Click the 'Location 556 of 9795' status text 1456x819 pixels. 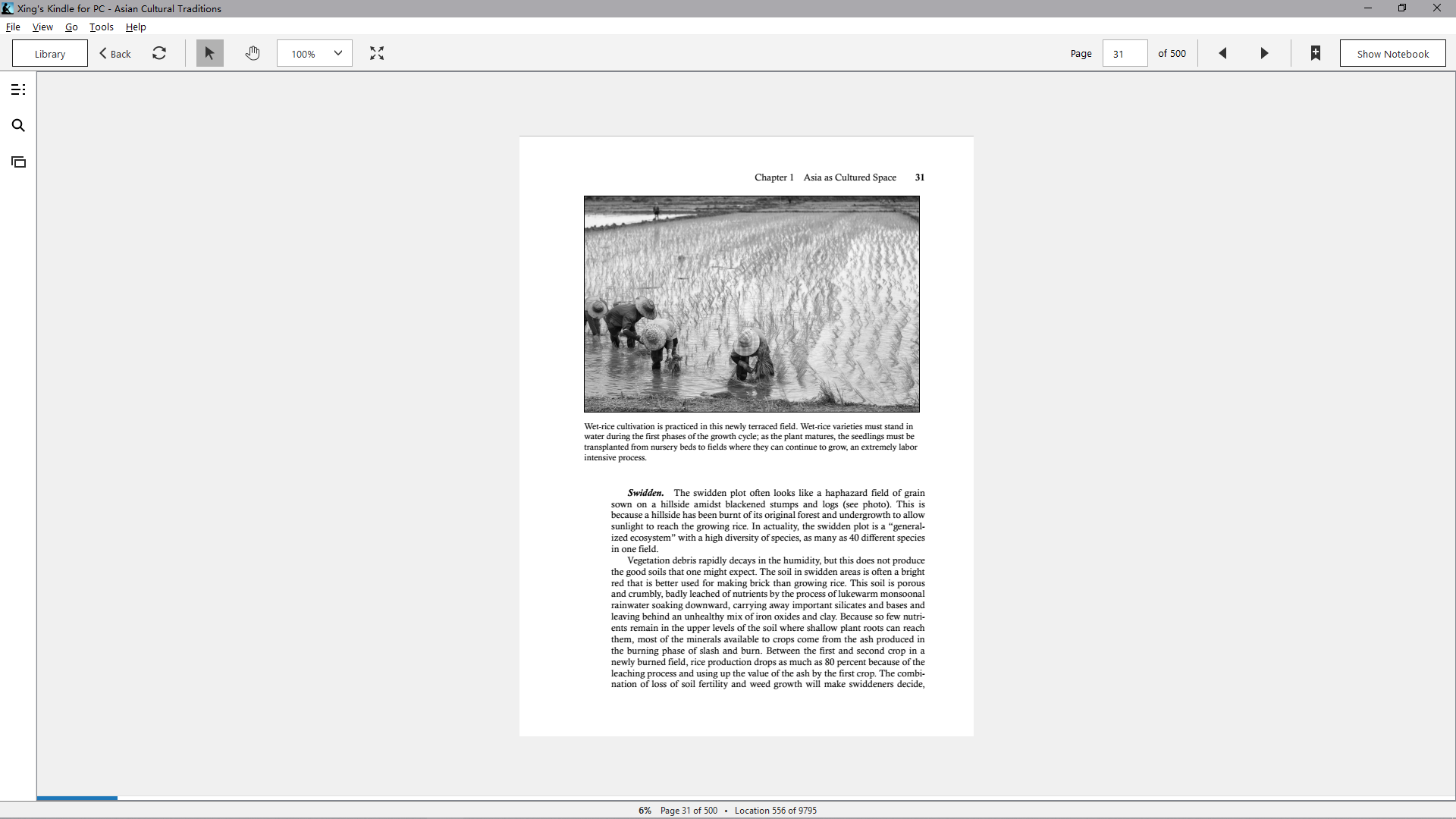click(x=776, y=811)
